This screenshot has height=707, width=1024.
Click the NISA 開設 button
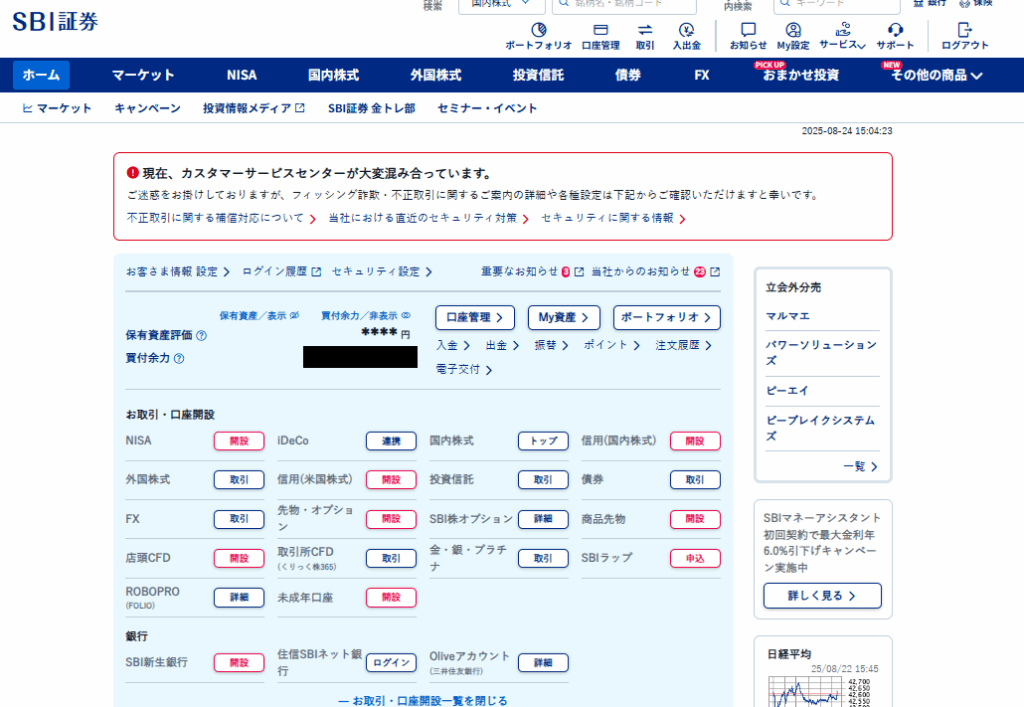click(239, 441)
